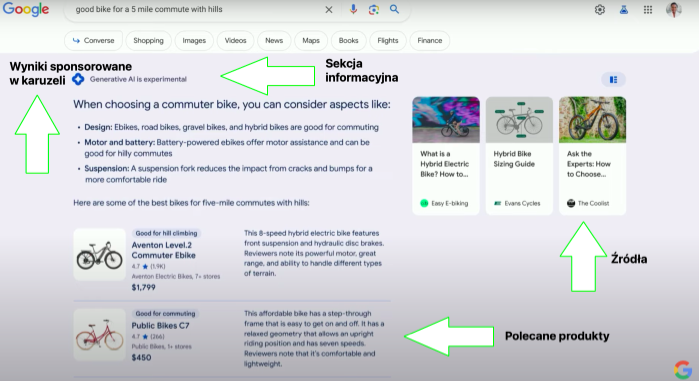Toggle the source cards layout button

pyautogui.click(x=613, y=80)
